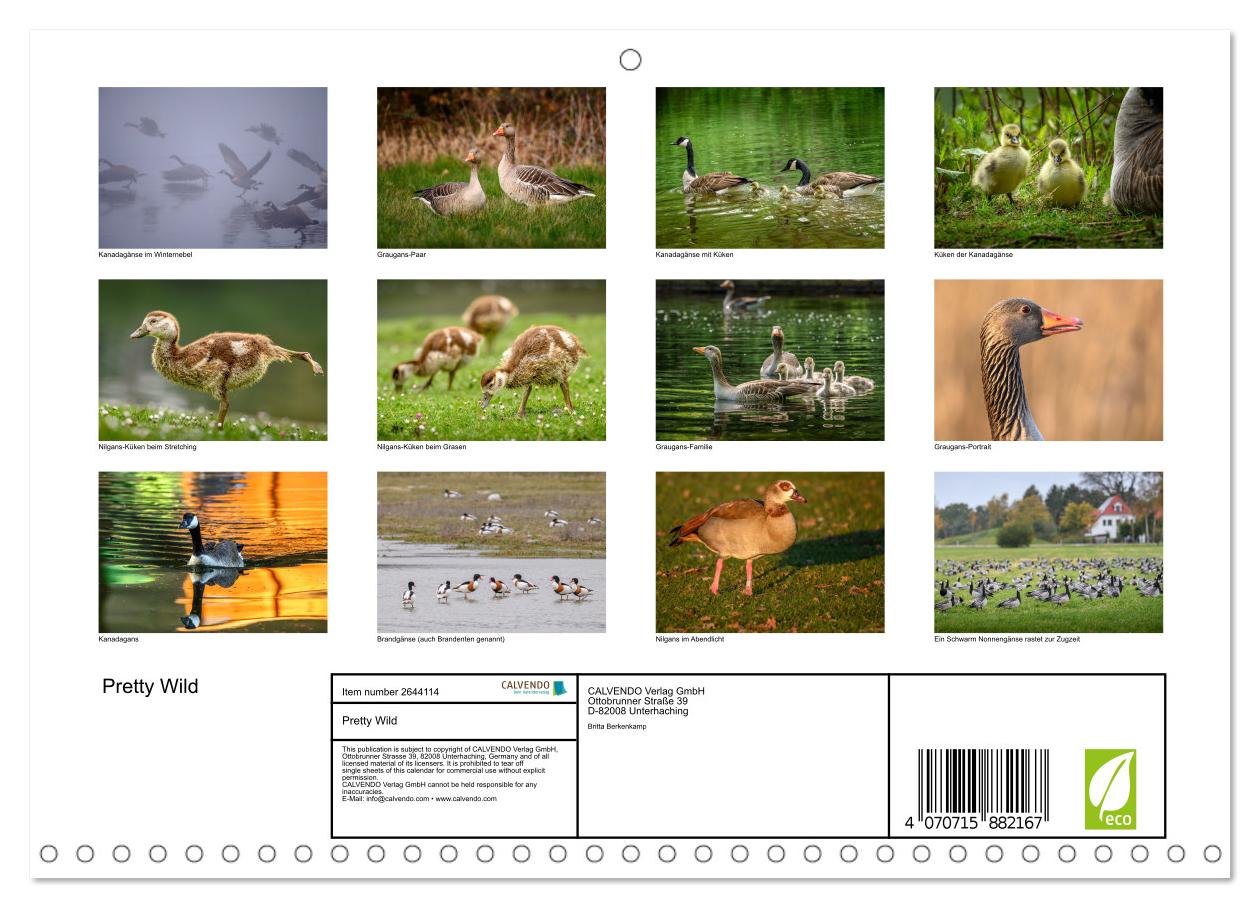Image resolution: width=1260 pixels, height=908 pixels.
Task: Open the Kanadagänse mit Küken photo
Action: (x=770, y=168)
